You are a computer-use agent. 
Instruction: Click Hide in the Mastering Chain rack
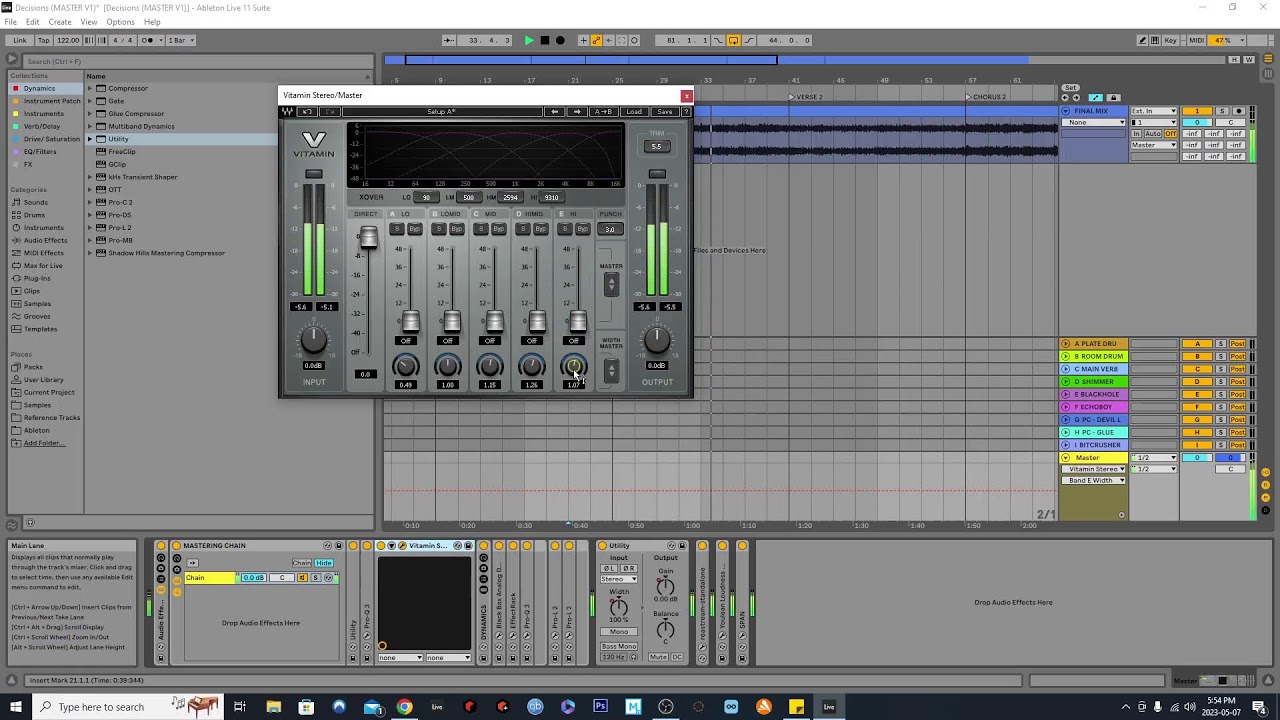click(324, 563)
